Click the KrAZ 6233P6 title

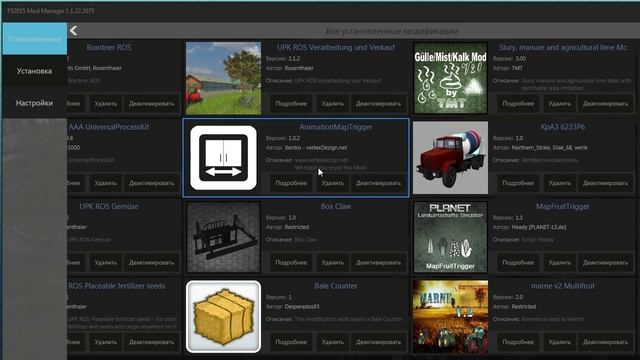(562, 127)
